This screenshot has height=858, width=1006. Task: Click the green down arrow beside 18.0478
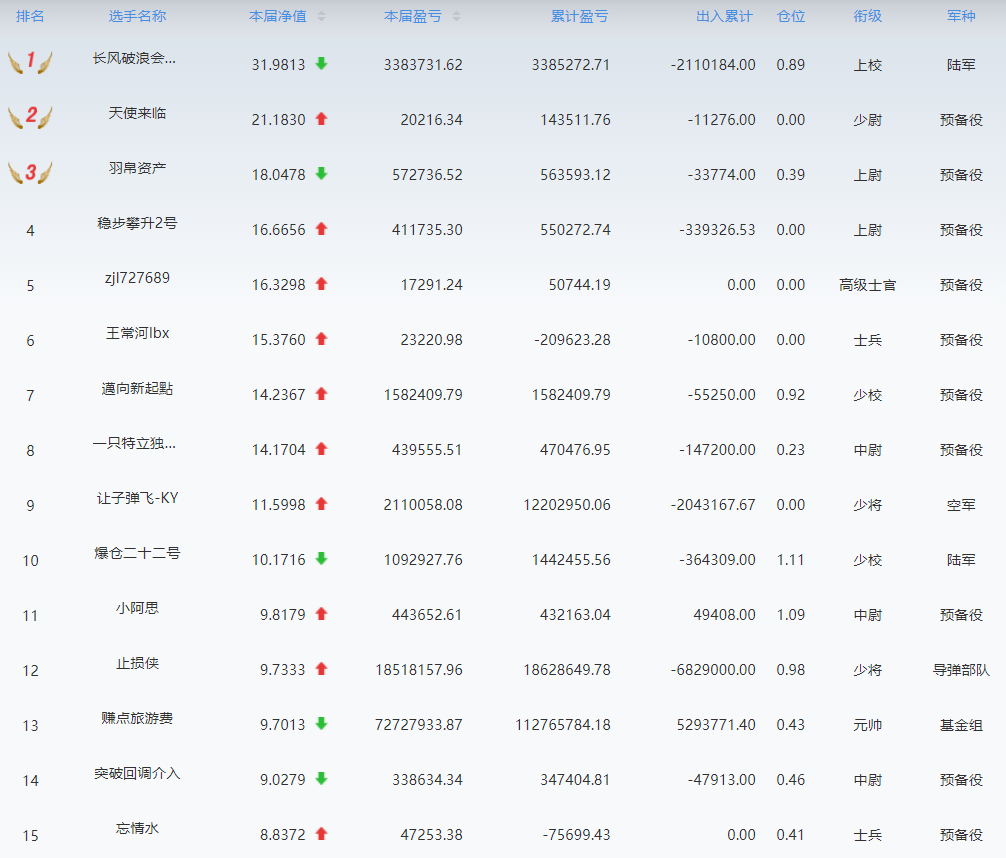point(321,174)
